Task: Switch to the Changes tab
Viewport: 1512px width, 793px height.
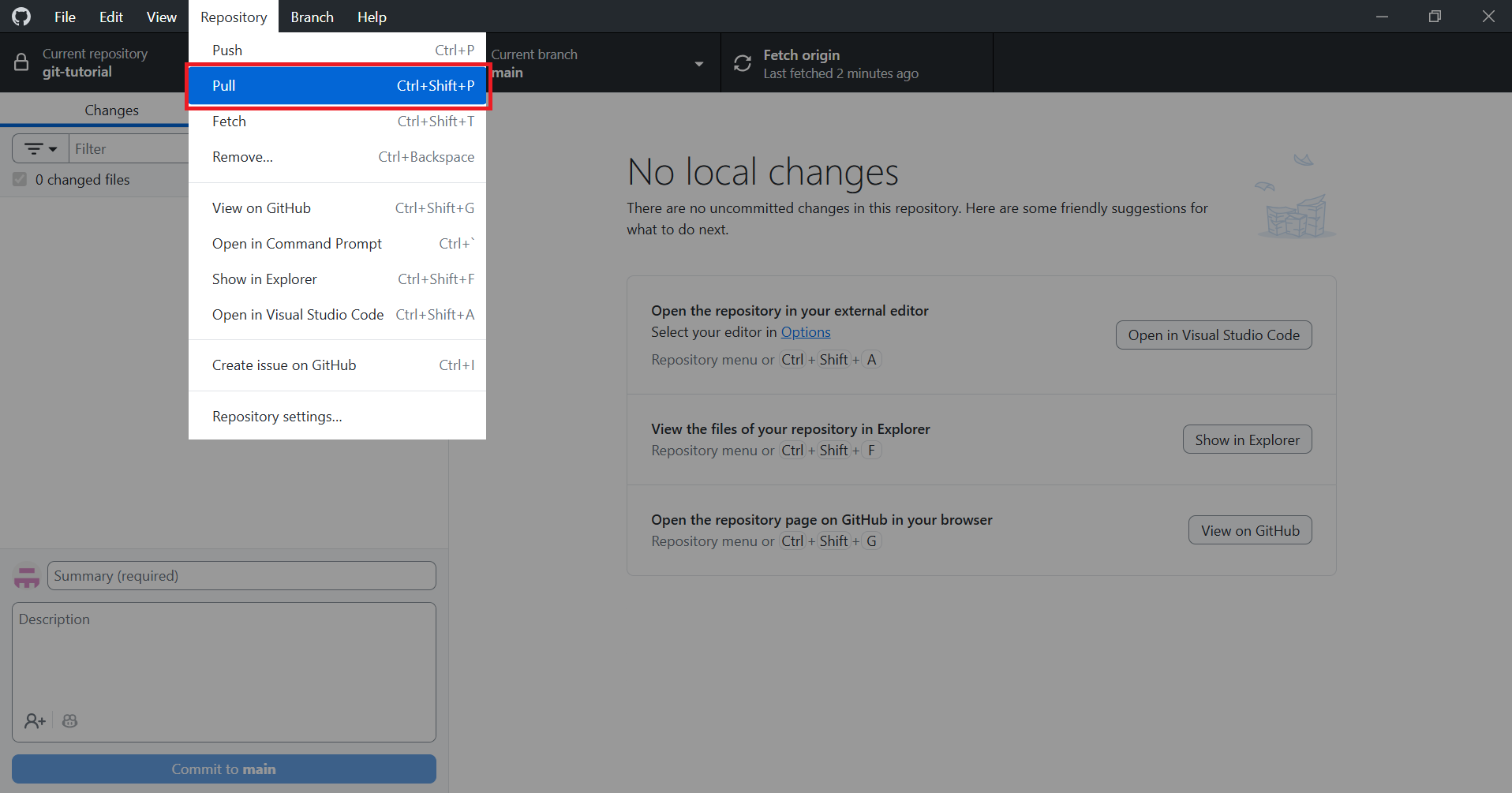Action: 111,110
